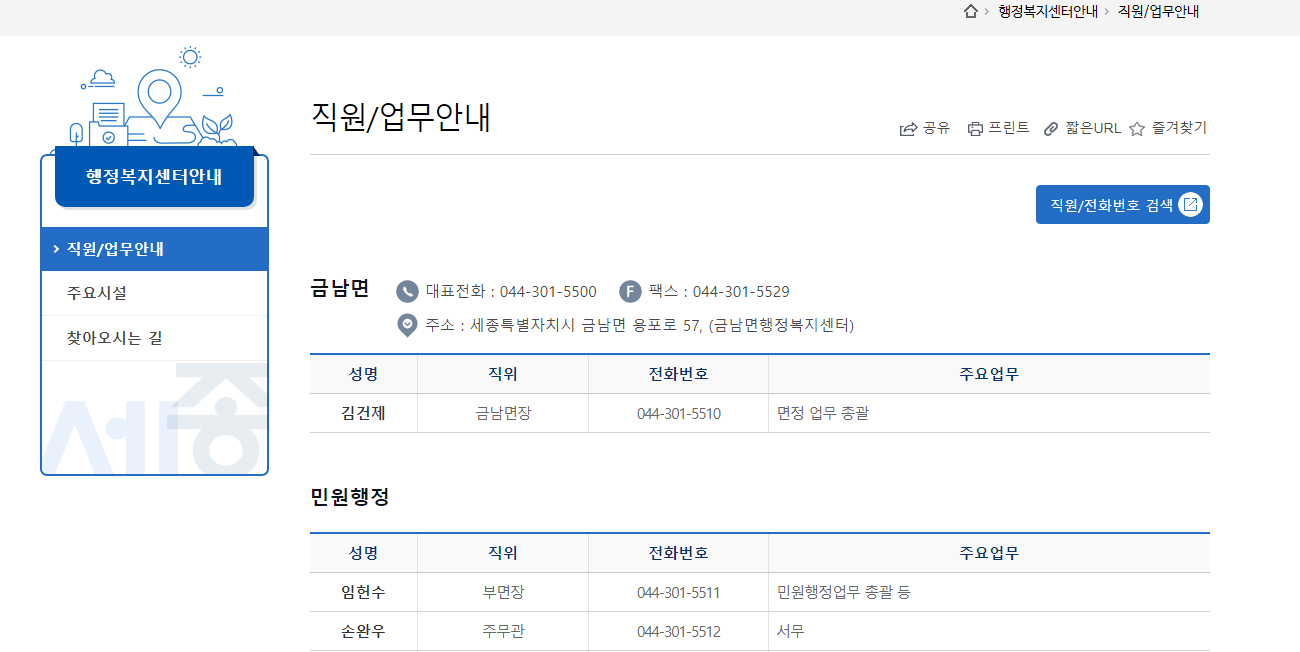Click phone number 044-301-5511

pos(678,592)
